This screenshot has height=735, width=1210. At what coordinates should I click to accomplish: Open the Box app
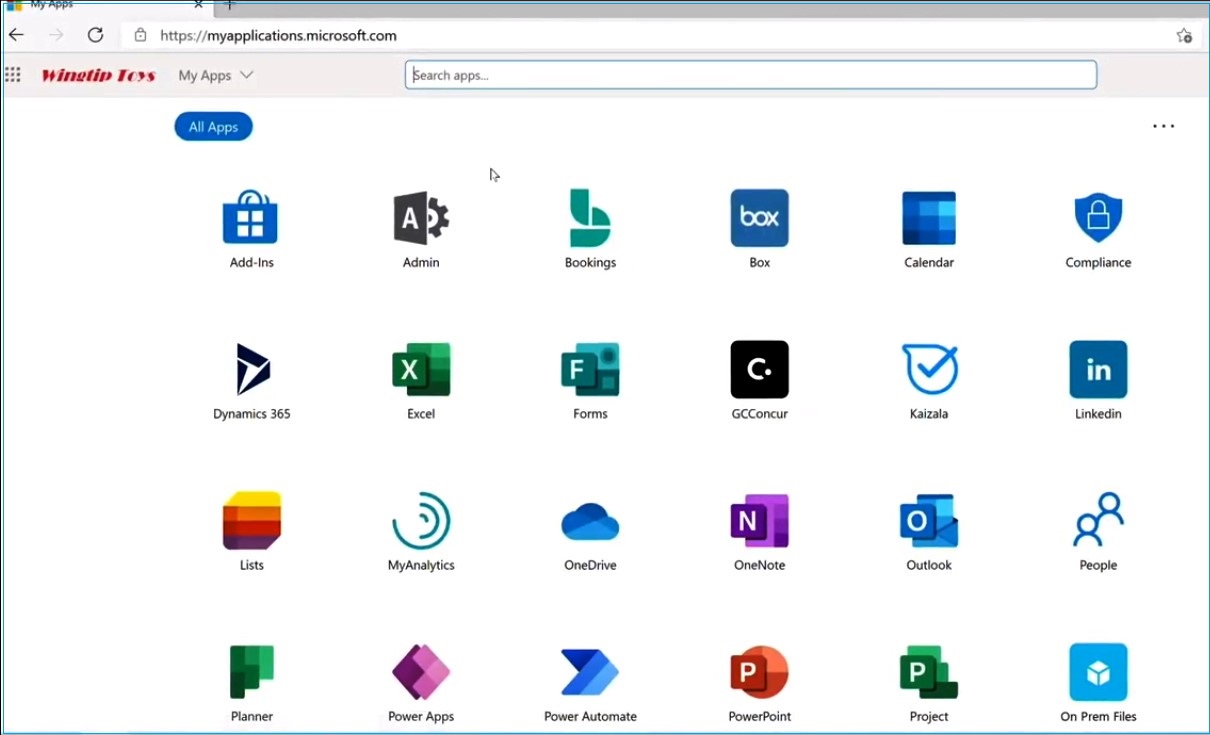click(x=759, y=229)
